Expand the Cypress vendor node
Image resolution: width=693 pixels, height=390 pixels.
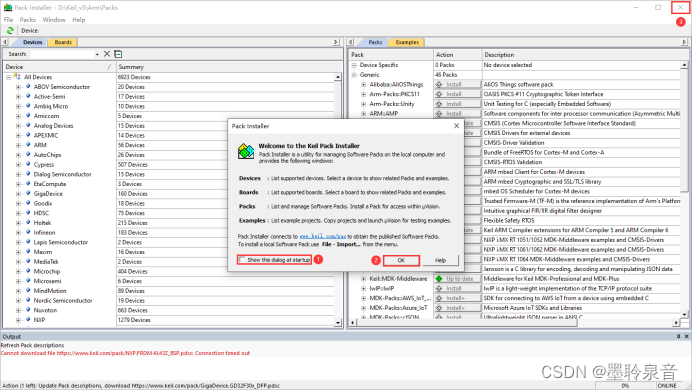(18, 164)
